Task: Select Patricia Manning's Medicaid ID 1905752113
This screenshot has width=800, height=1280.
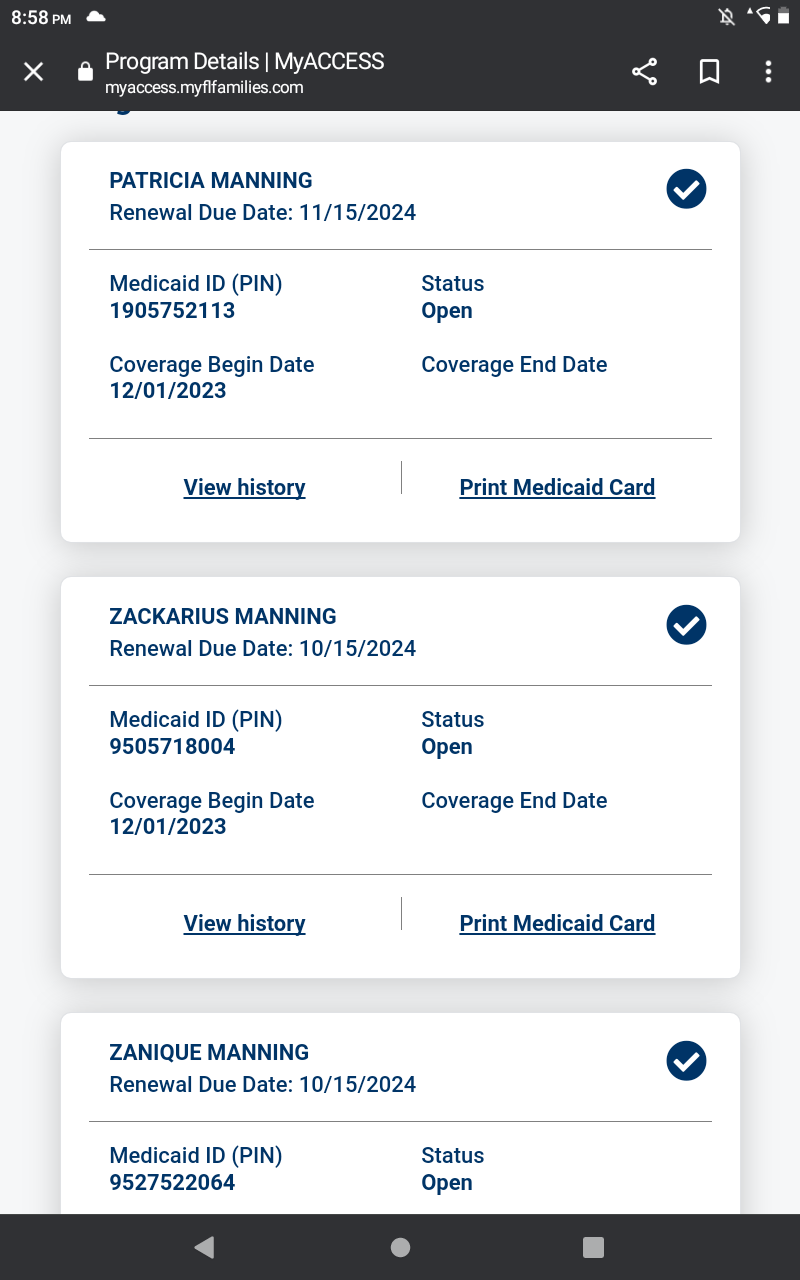Action: tap(172, 311)
